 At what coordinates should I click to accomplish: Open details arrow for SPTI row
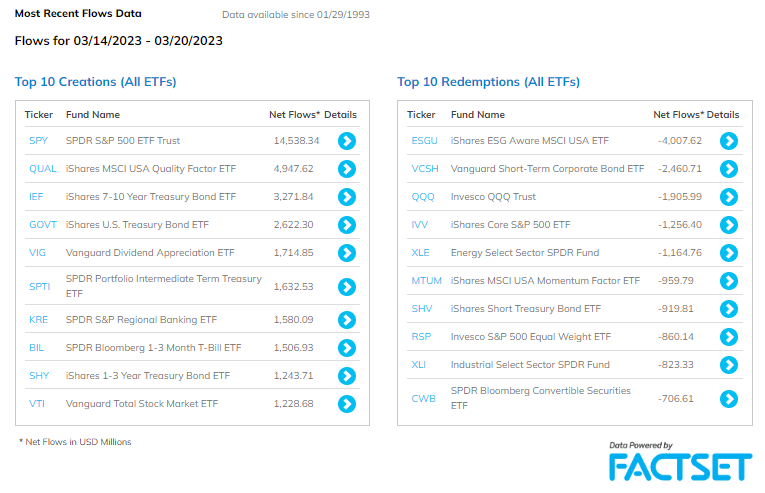347,287
